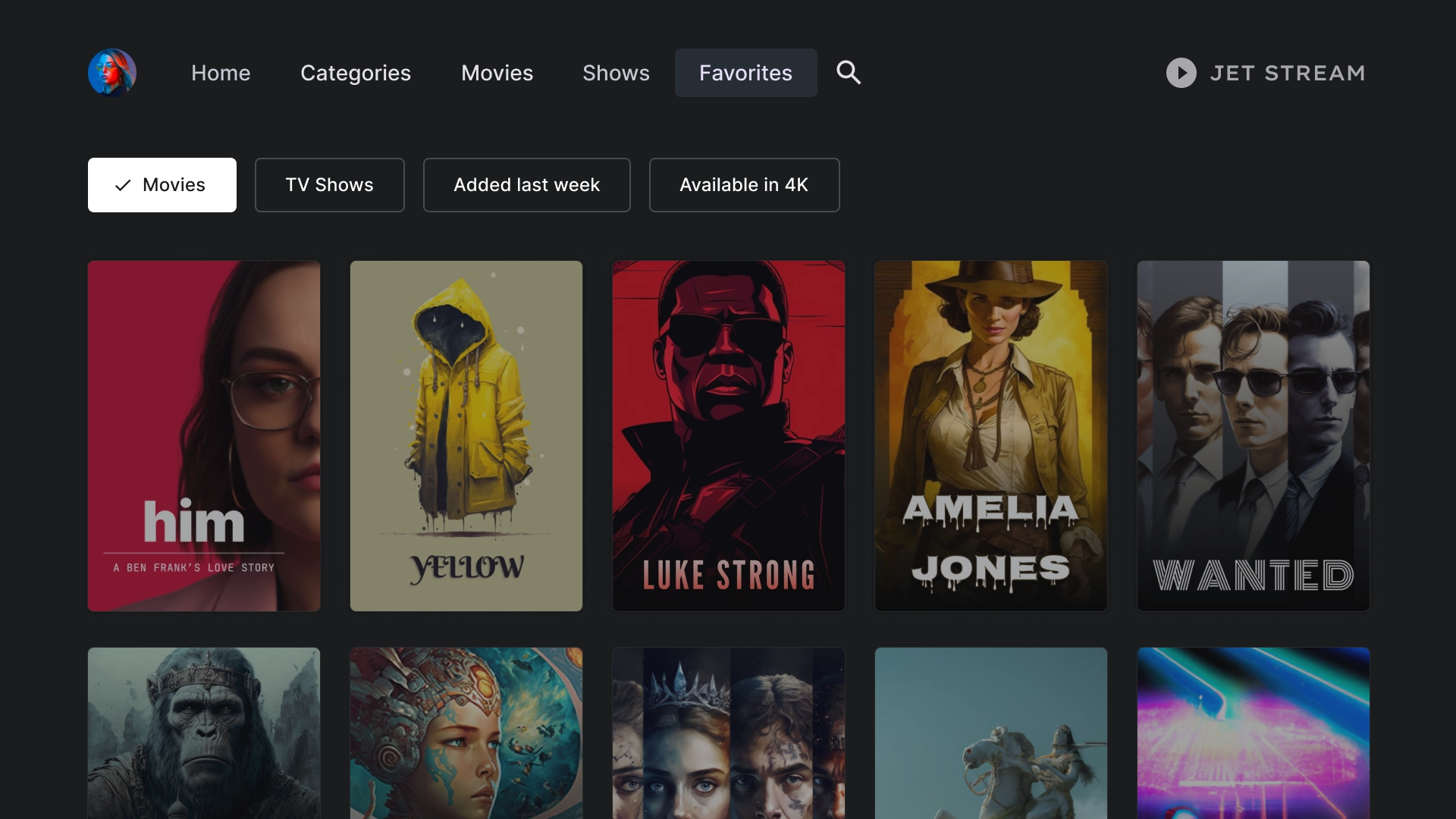The height and width of the screenshot is (819, 1456).
Task: Open the Yellow raincoat movie poster
Action: point(466,436)
